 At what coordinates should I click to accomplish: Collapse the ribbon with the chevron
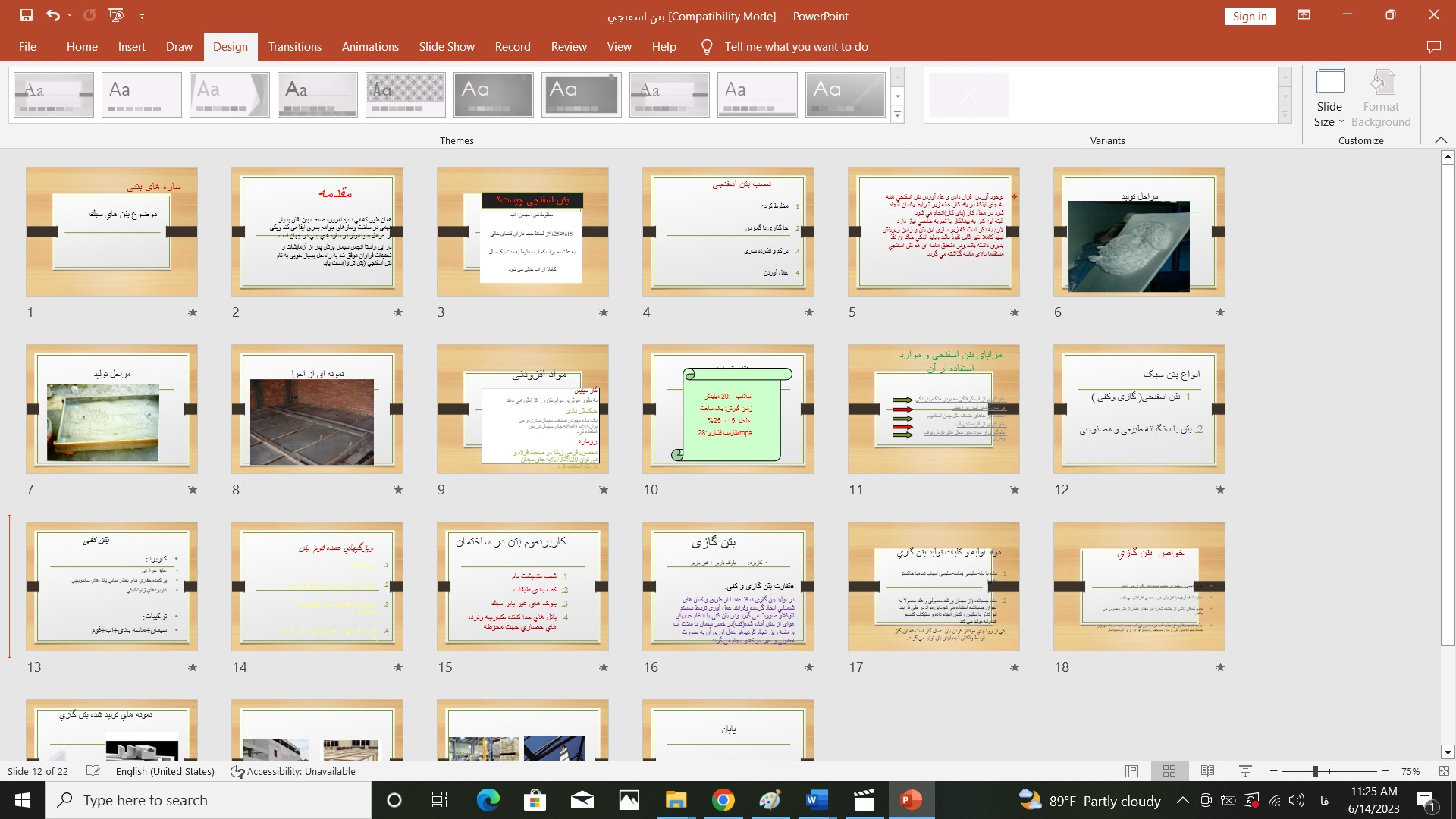pos(1441,140)
